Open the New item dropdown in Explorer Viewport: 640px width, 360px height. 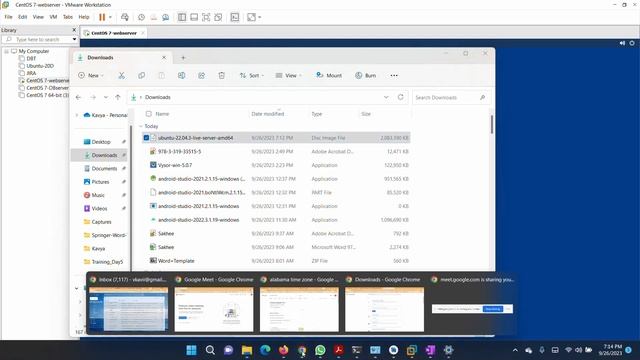coord(91,76)
